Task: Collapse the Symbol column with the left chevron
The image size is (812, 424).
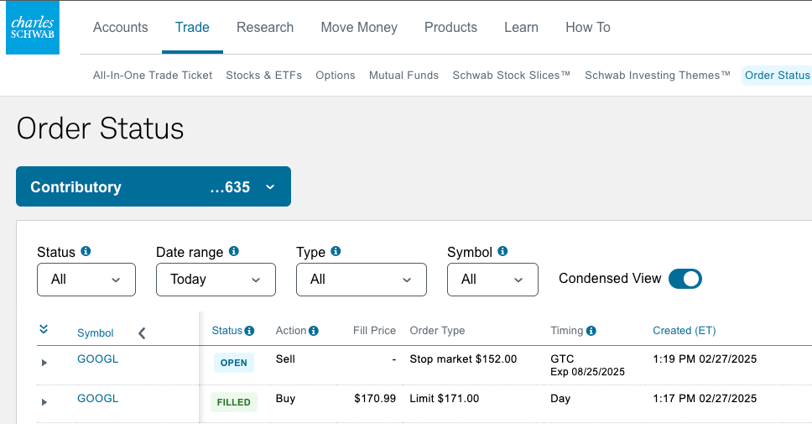Action: click(x=142, y=333)
